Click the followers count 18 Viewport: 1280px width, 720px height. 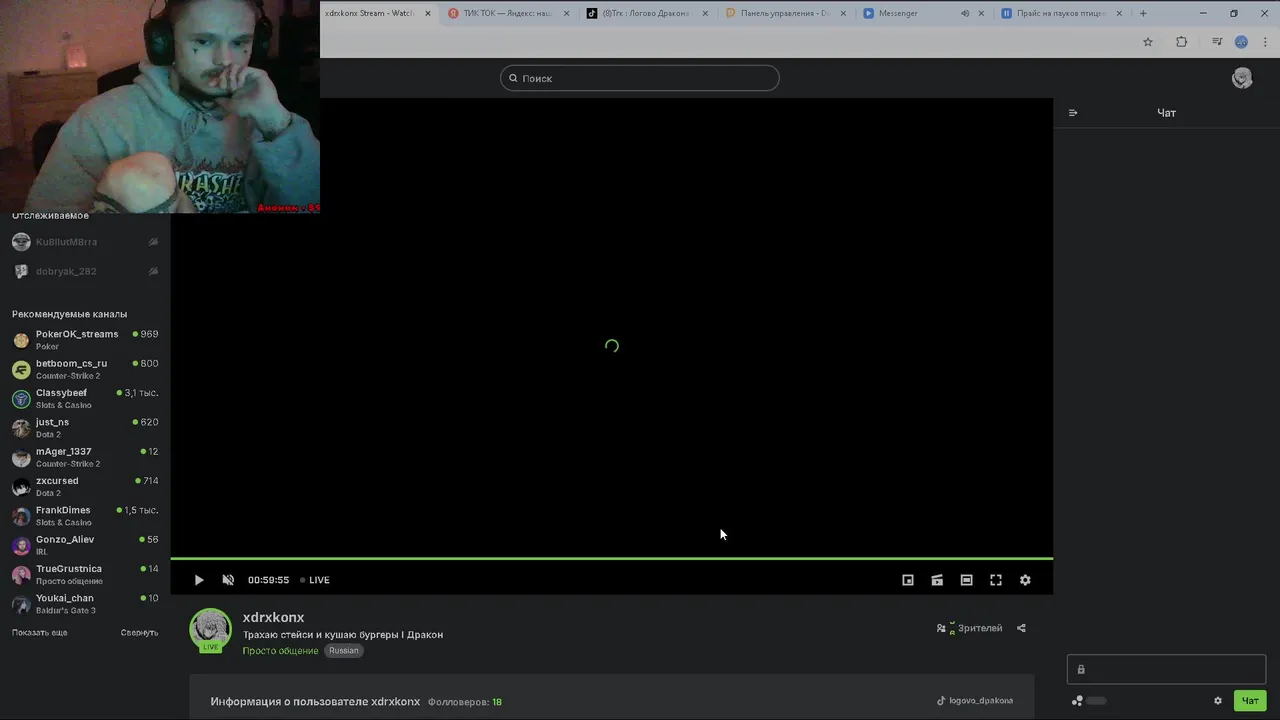pyautogui.click(x=497, y=702)
